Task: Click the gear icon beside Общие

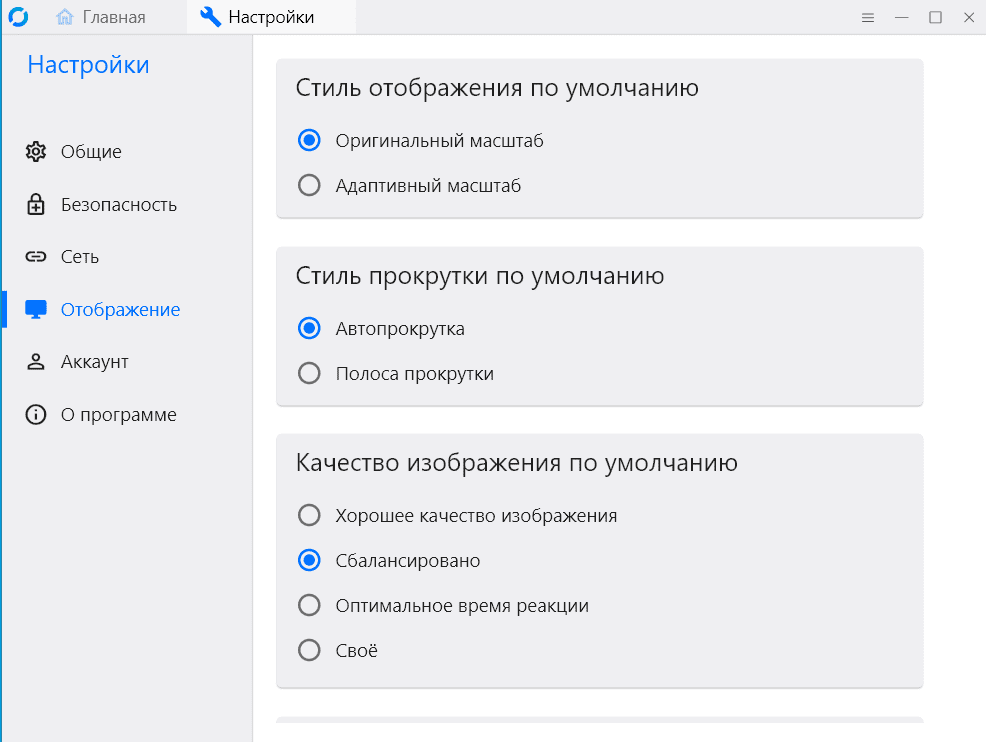Action: tap(36, 152)
